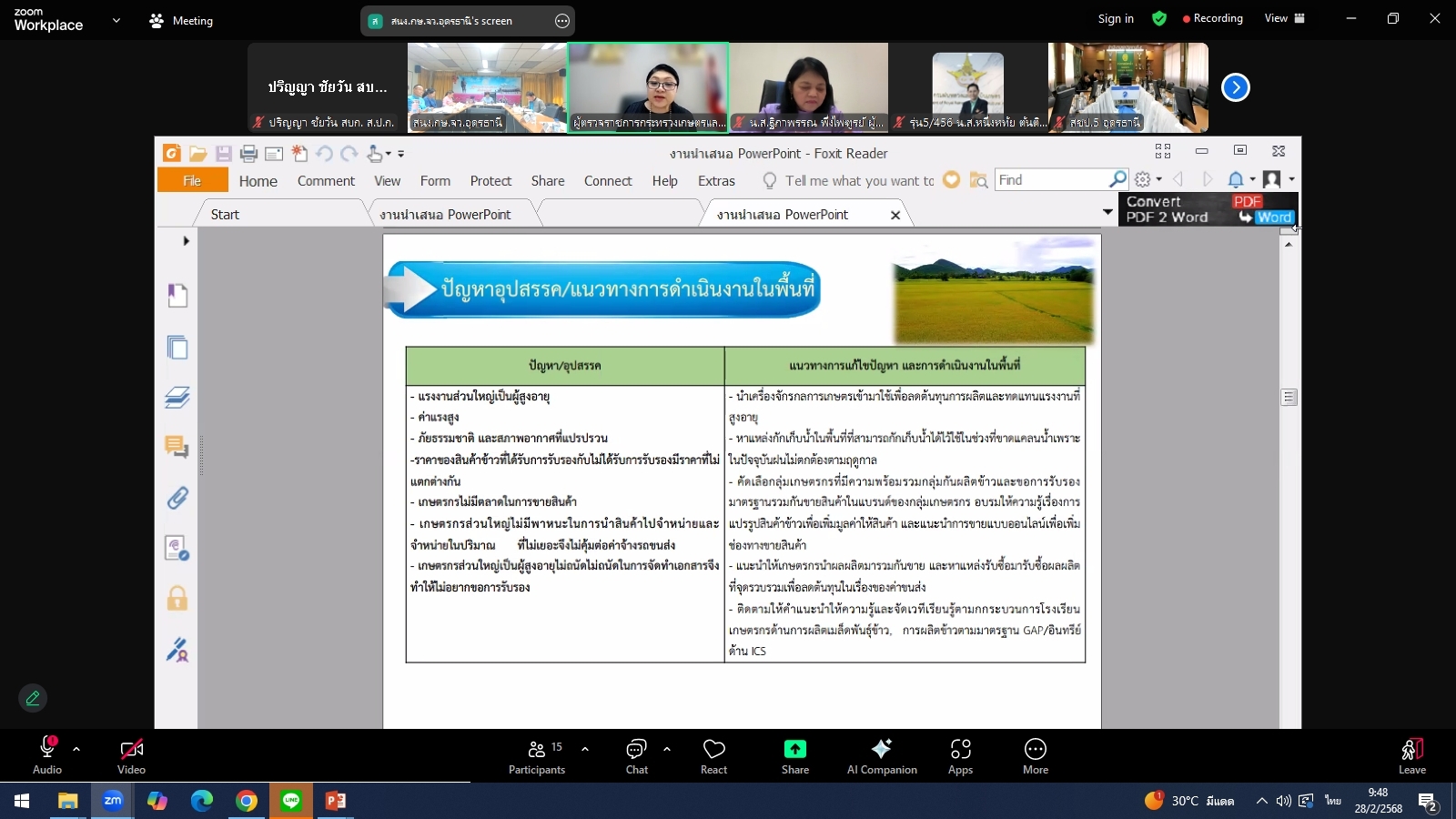Expand the Participants options caret
Image resolution: width=1456 pixels, height=819 pixels.
[x=585, y=749]
